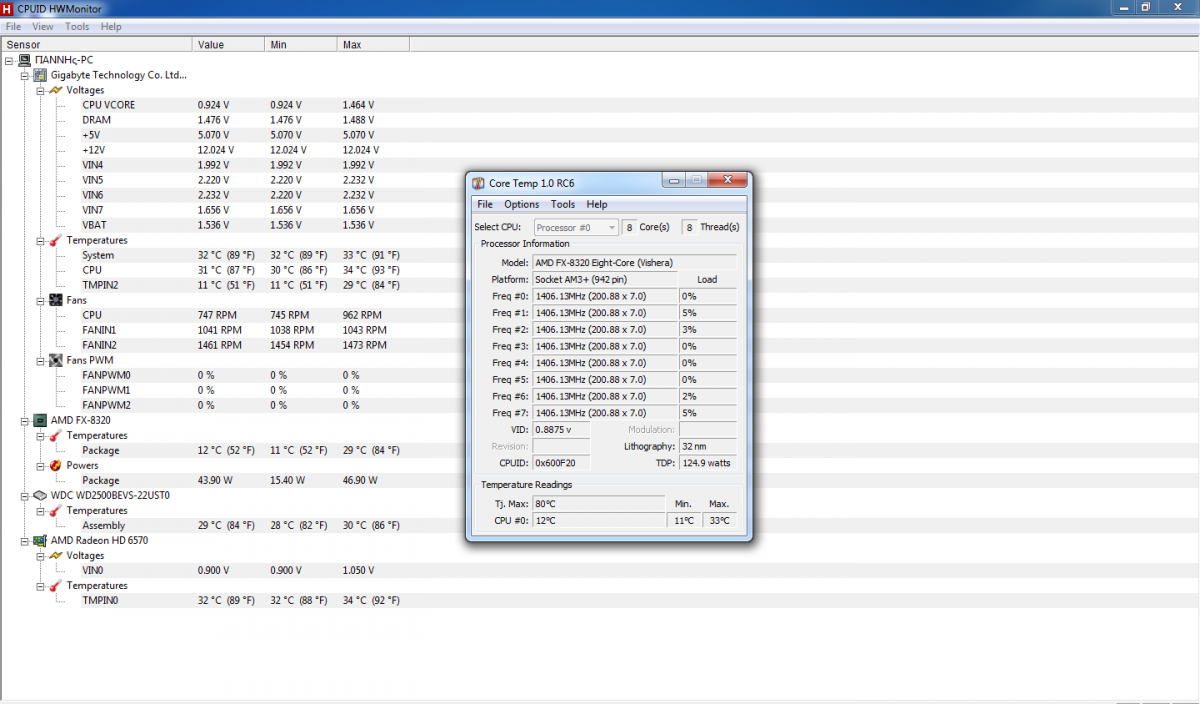Open HWMonitor File menu
1200x704 pixels.
[x=14, y=27]
